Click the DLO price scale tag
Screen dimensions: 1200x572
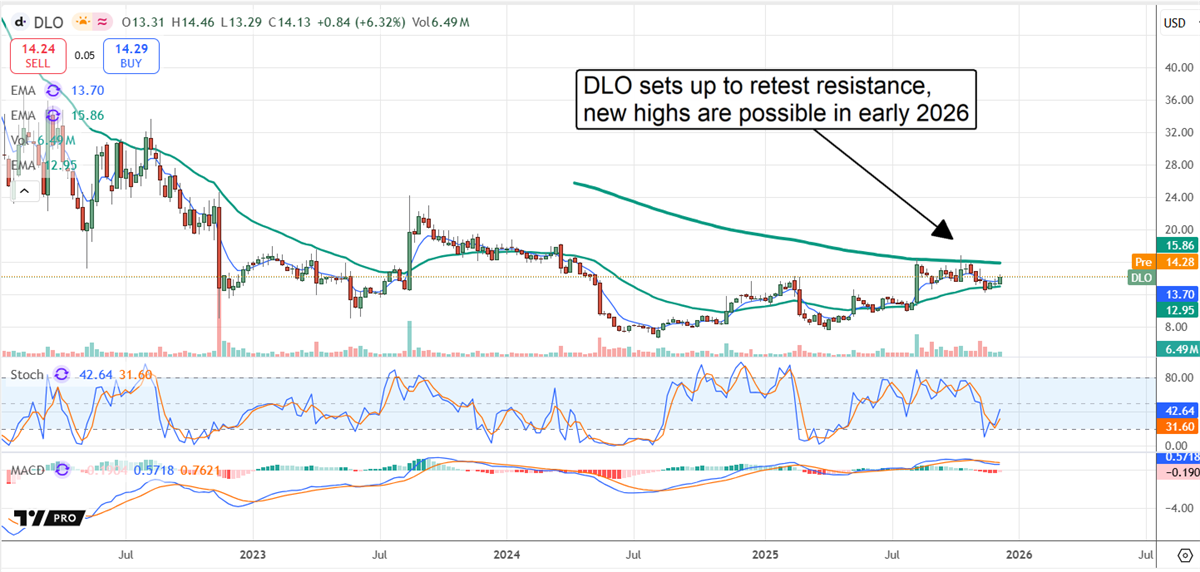click(x=1141, y=277)
